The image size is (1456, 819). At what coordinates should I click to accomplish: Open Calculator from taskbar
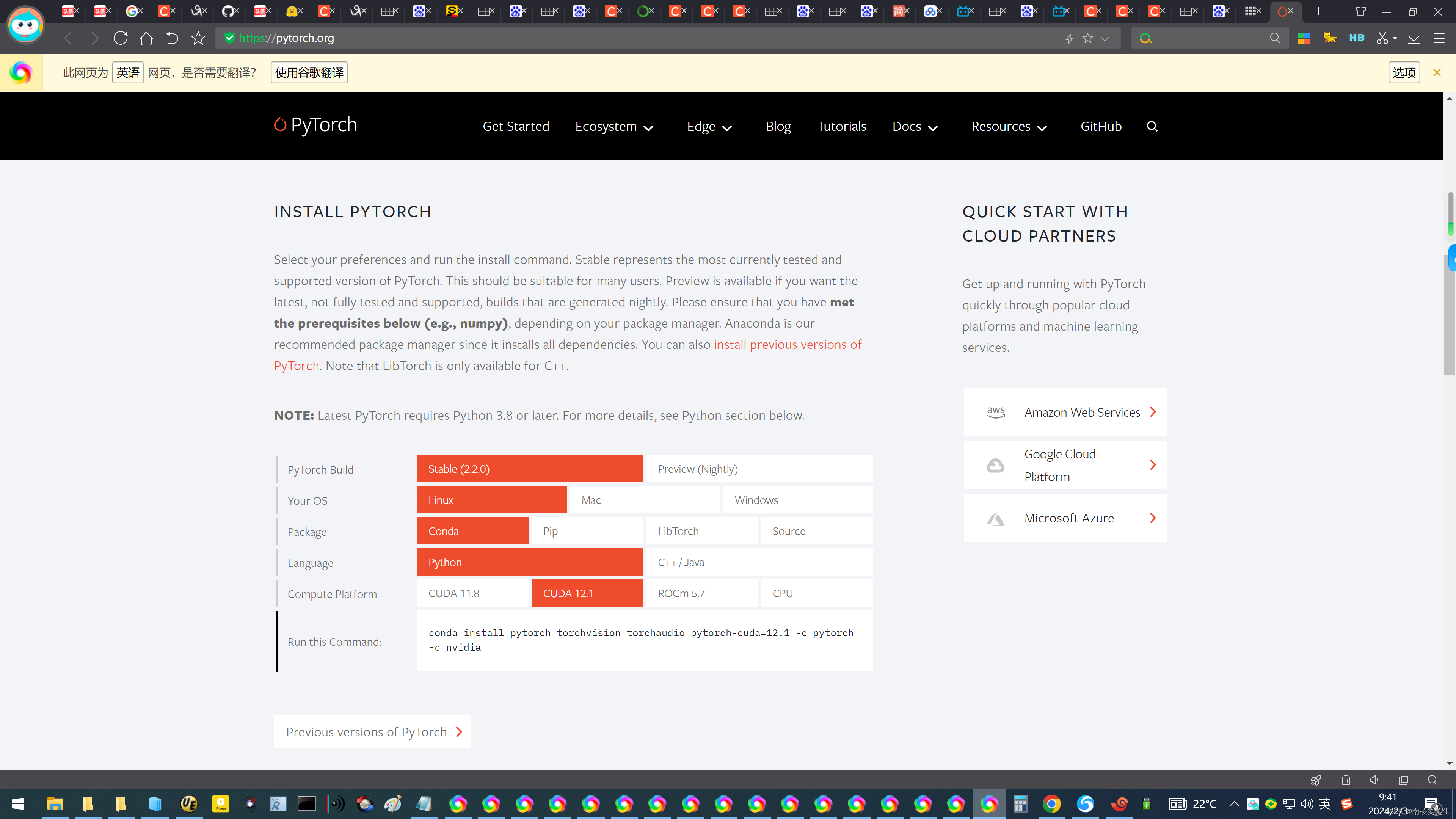coord(1020,804)
